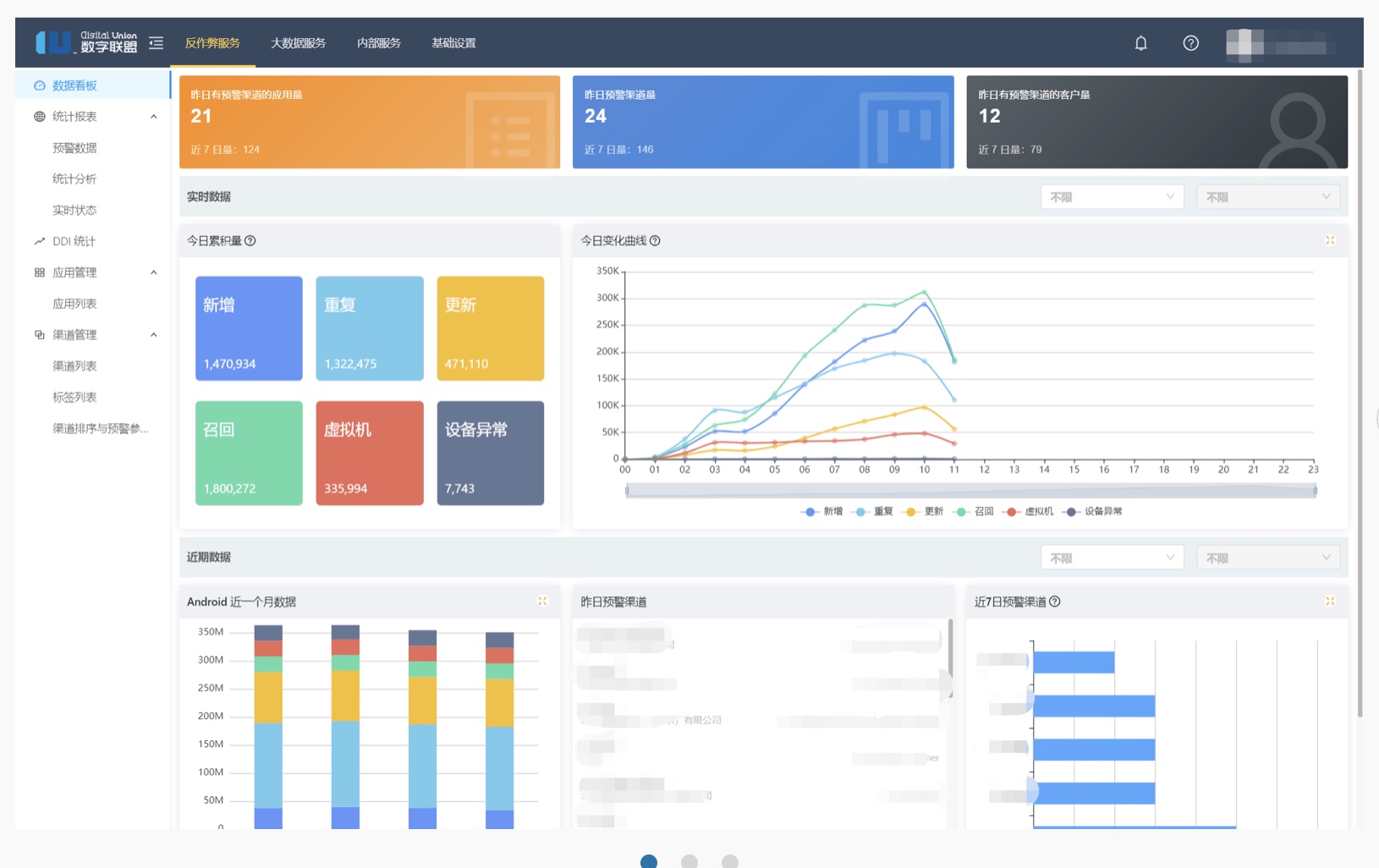Toggle 重复 series in chart legend
The height and width of the screenshot is (868, 1379).
(873, 512)
